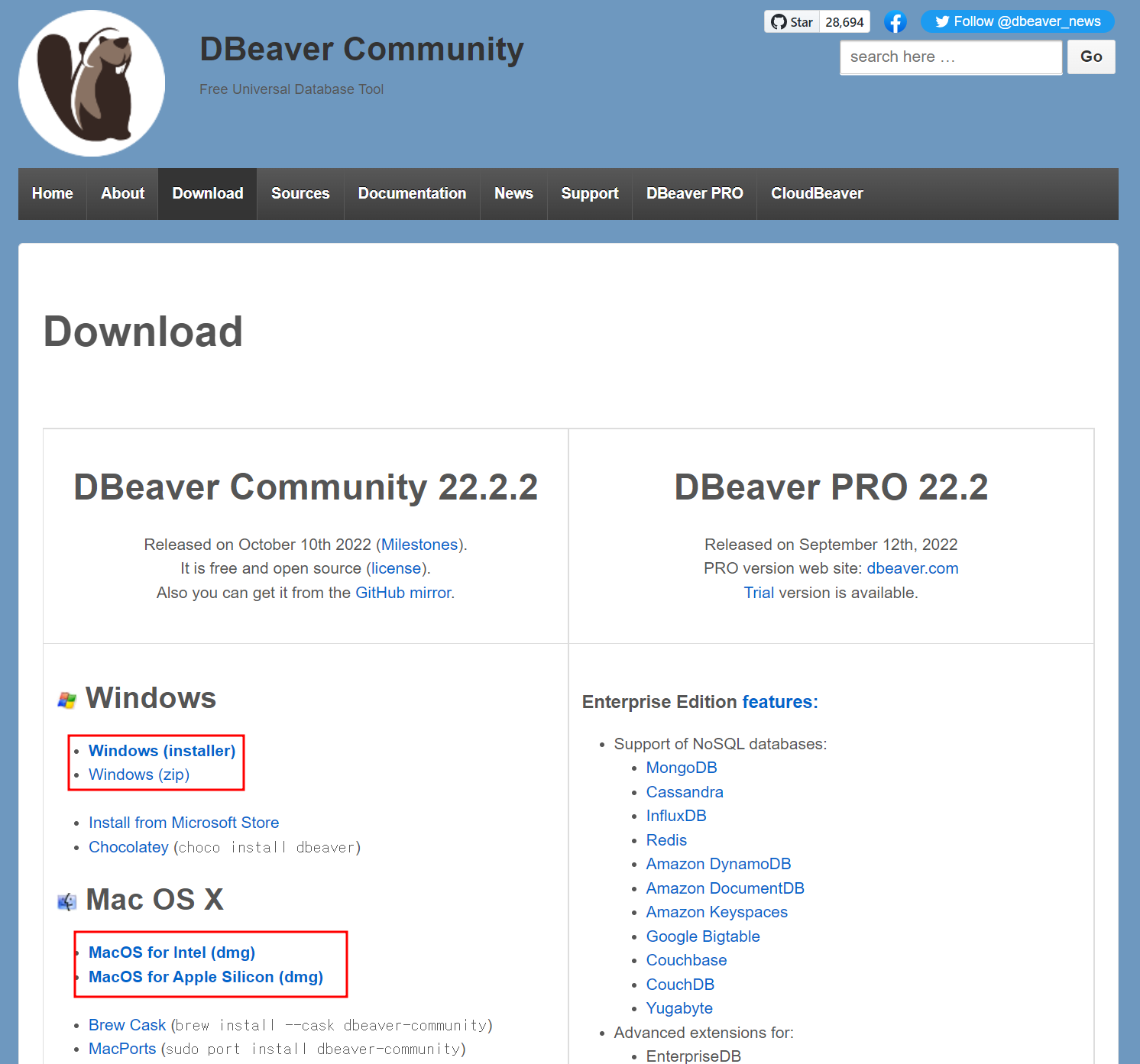The height and width of the screenshot is (1064, 1140).
Task: Download MacOS for Intel (dmg)
Action: (172, 952)
